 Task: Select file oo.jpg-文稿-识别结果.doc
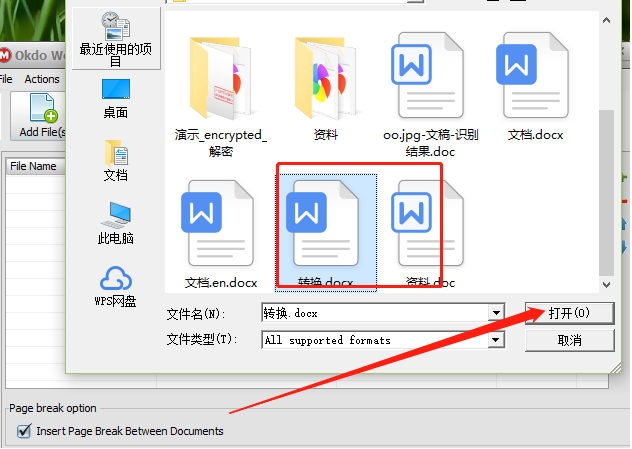(x=430, y=95)
